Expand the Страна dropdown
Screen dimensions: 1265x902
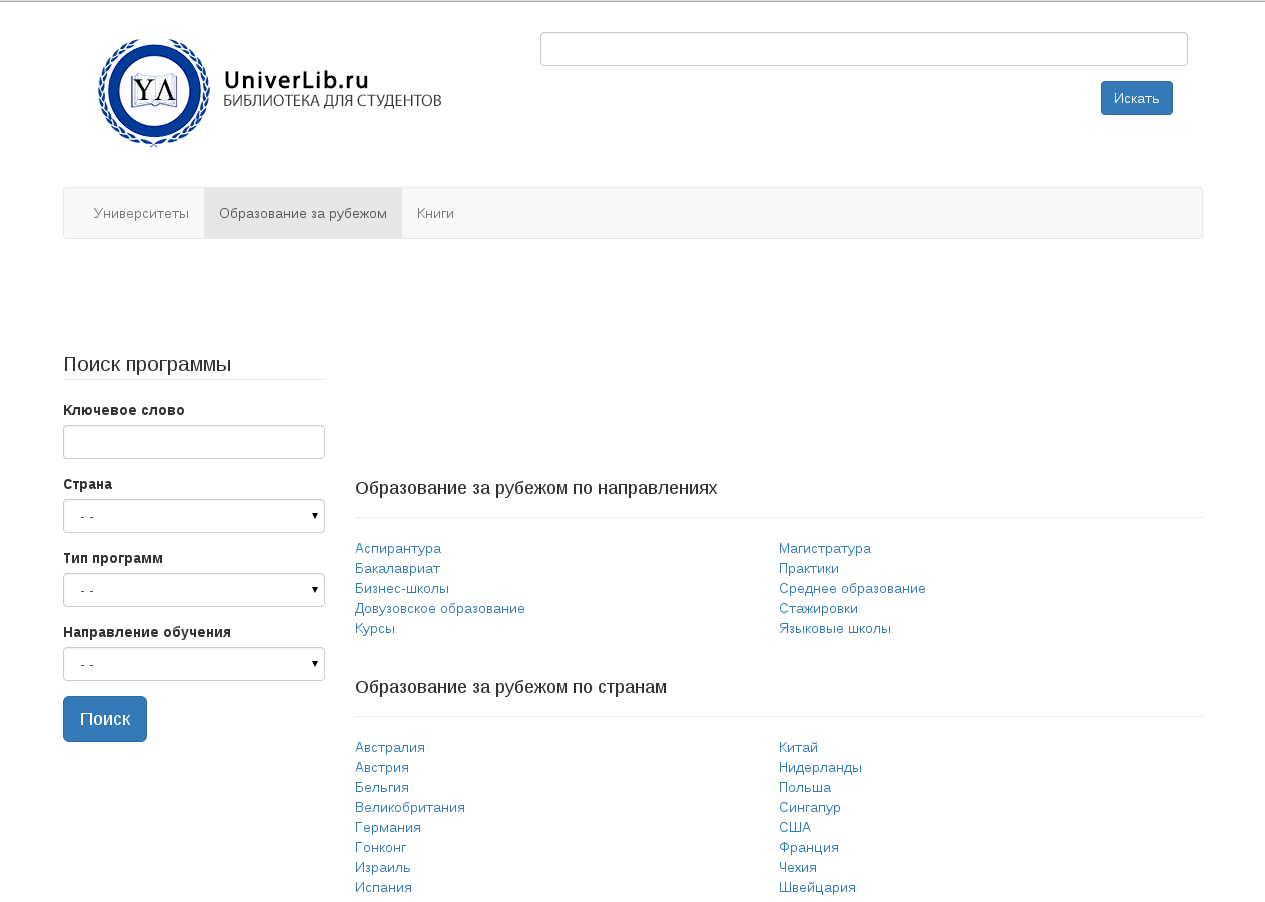coord(194,516)
